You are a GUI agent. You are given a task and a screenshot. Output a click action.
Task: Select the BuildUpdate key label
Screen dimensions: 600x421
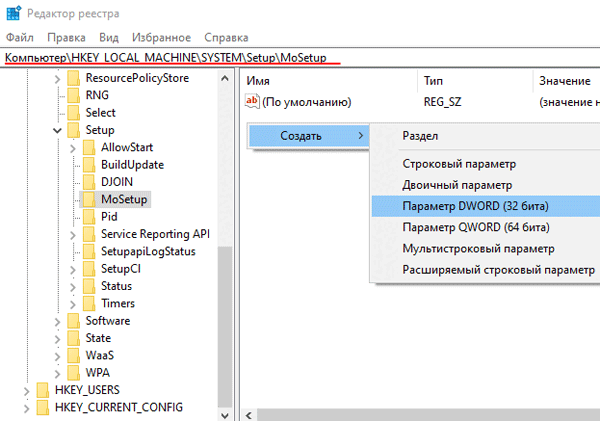point(132,165)
